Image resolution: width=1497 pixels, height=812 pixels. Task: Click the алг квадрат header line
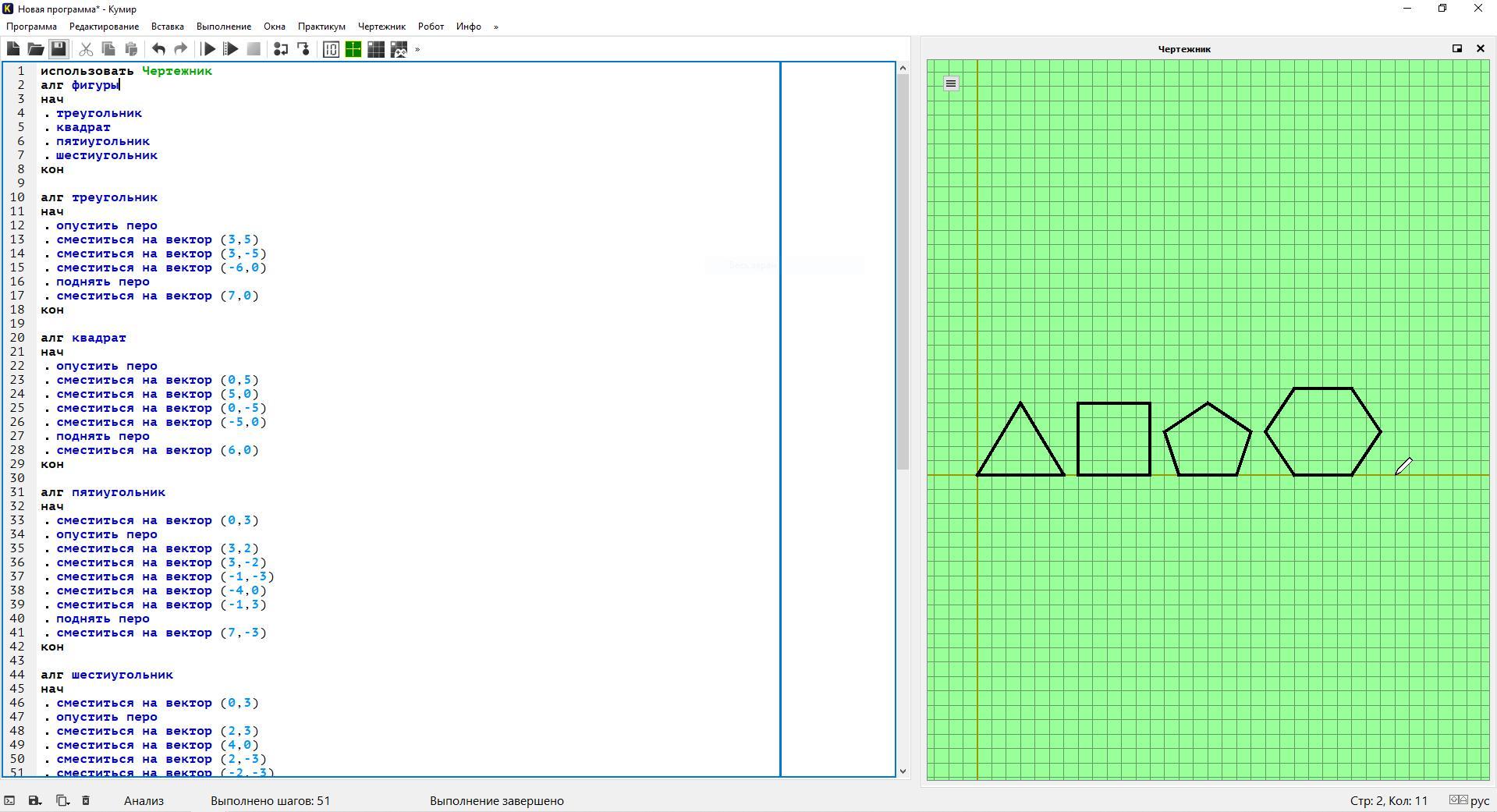pos(83,338)
